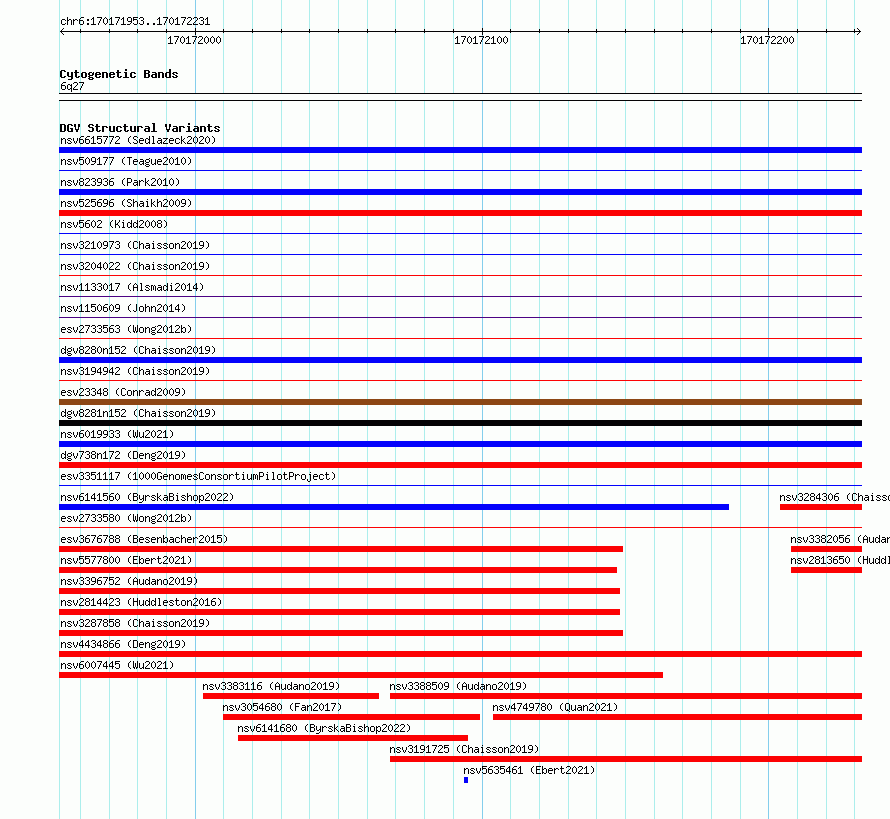This screenshot has height=819, width=890.
Task: Open the esv2733563 (Wong2012b) variant
Action: pos(126,329)
